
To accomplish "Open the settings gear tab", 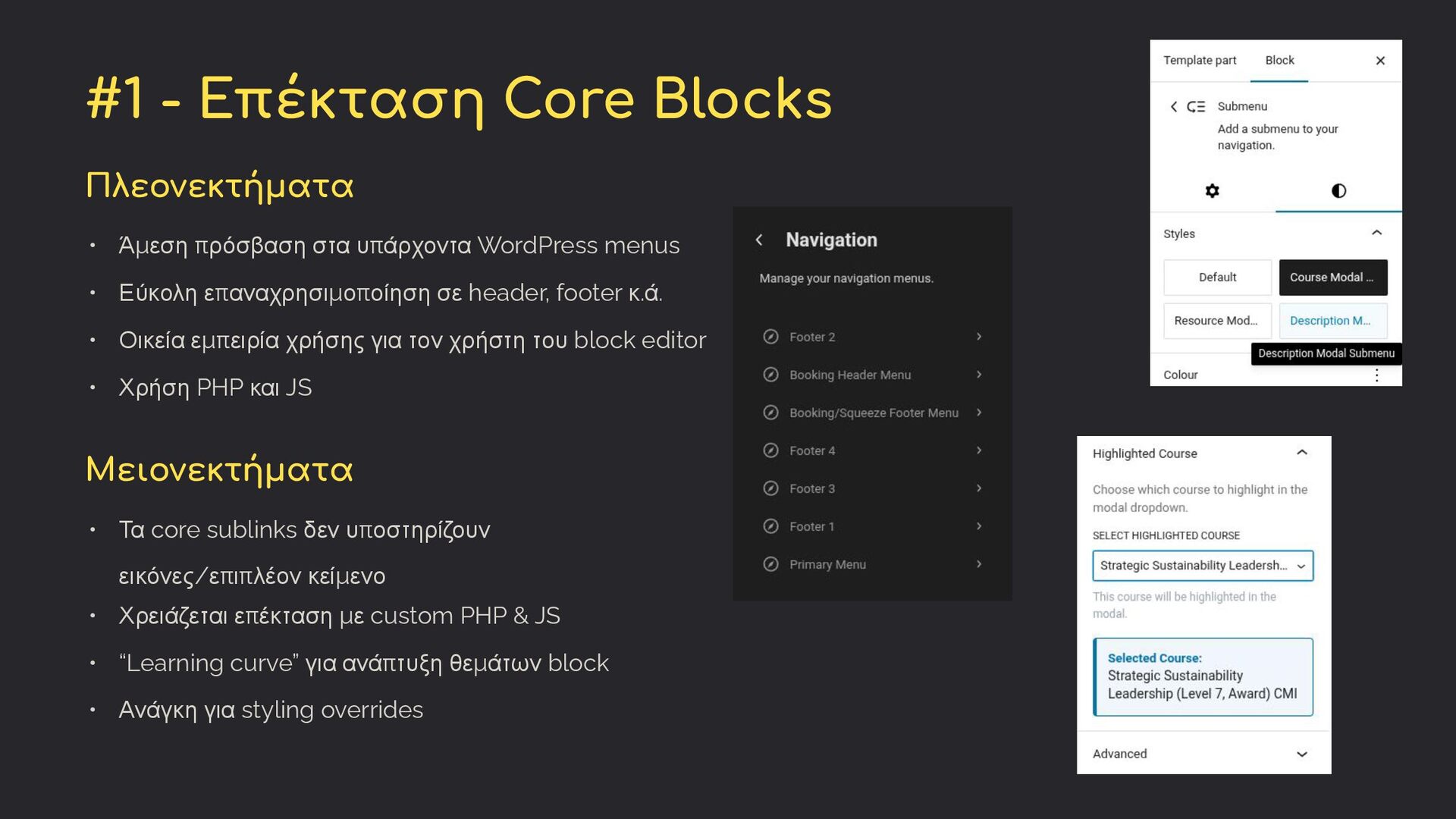I will click(x=1212, y=190).
